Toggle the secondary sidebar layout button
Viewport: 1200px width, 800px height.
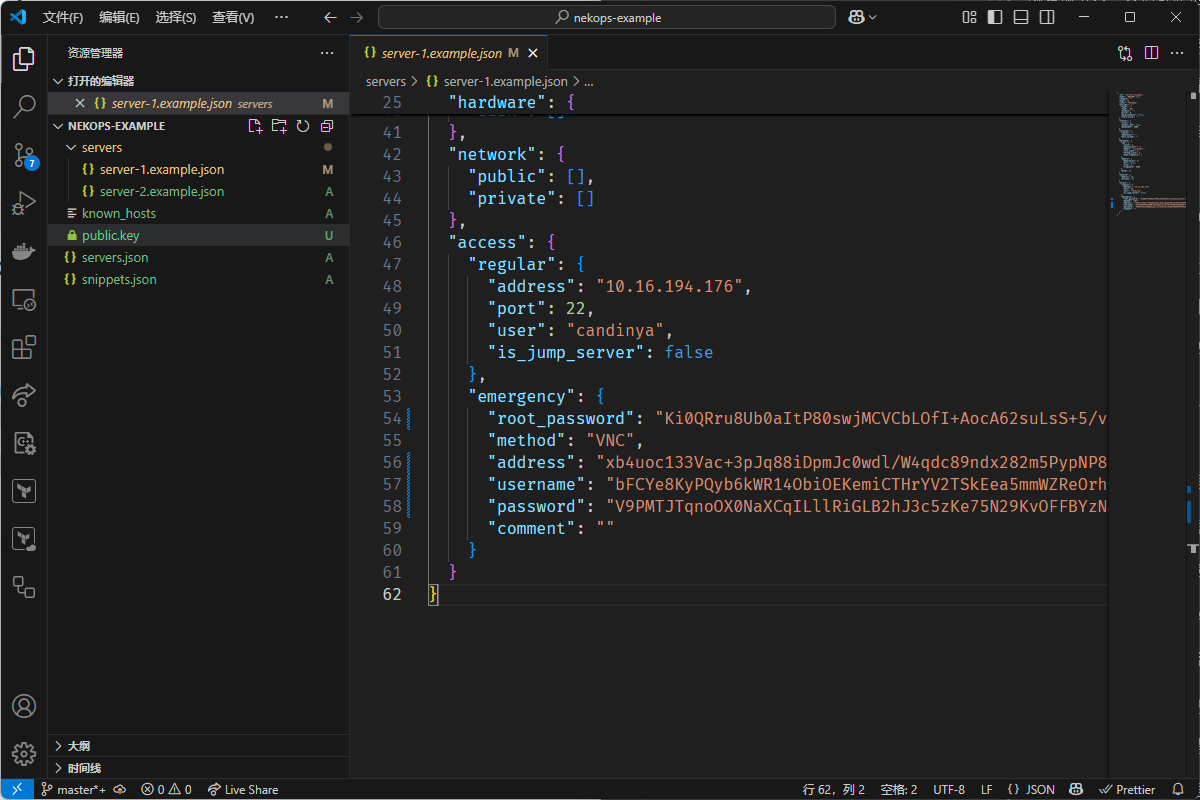click(x=1046, y=17)
